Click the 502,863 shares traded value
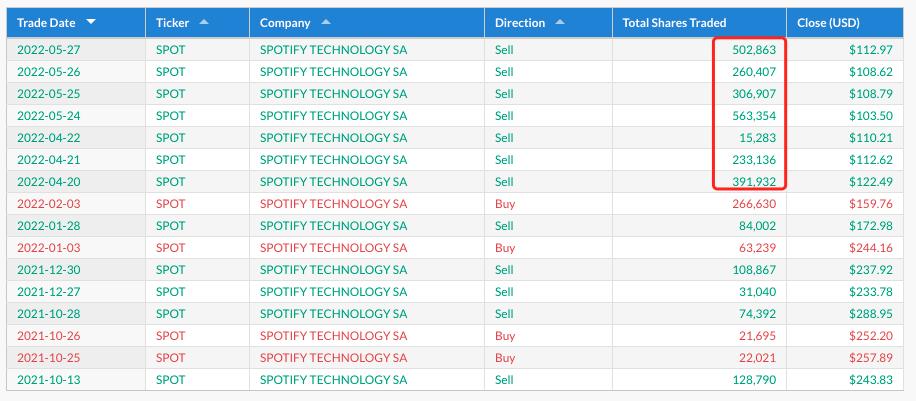The image size is (916, 401). click(x=750, y=50)
